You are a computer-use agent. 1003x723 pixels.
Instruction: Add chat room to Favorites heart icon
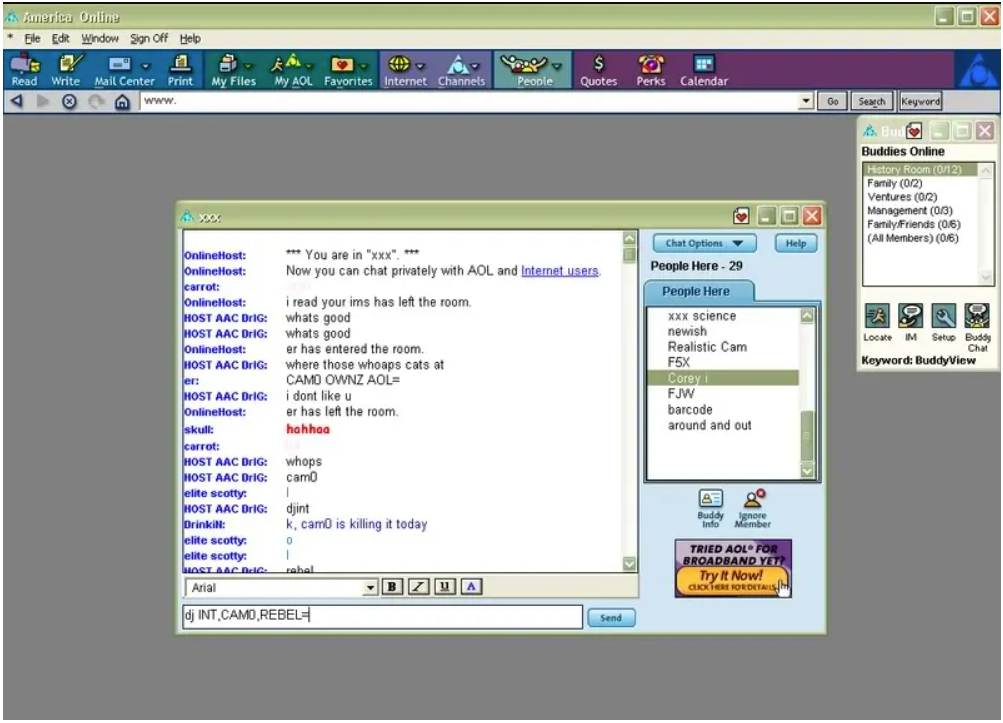pyautogui.click(x=741, y=216)
